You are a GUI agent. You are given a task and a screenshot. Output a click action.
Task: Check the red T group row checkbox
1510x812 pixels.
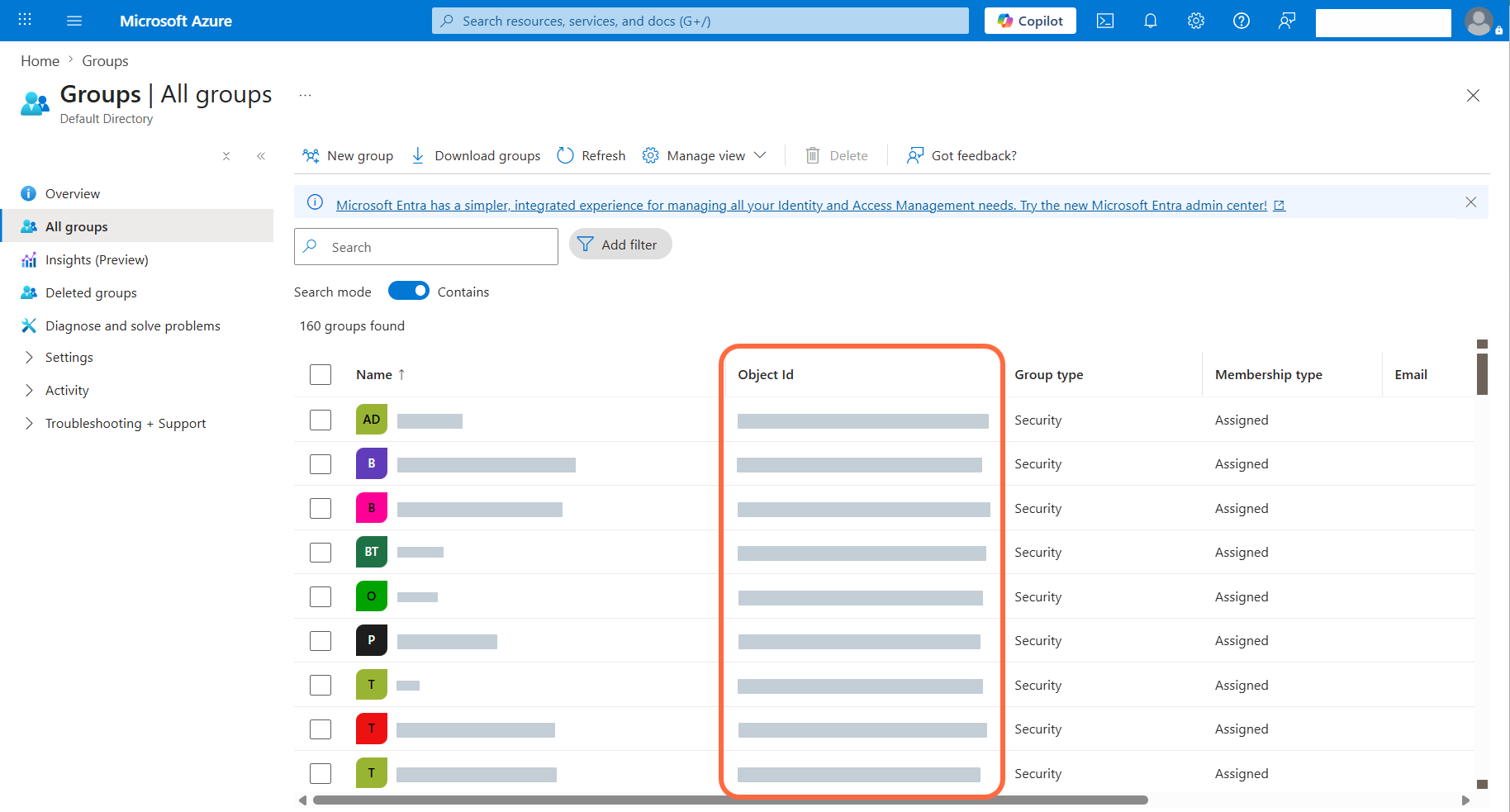[x=321, y=729]
